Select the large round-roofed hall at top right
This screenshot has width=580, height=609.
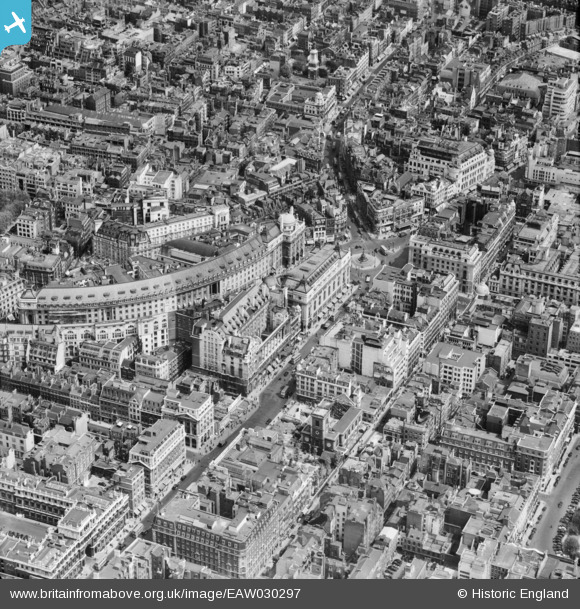[521, 85]
